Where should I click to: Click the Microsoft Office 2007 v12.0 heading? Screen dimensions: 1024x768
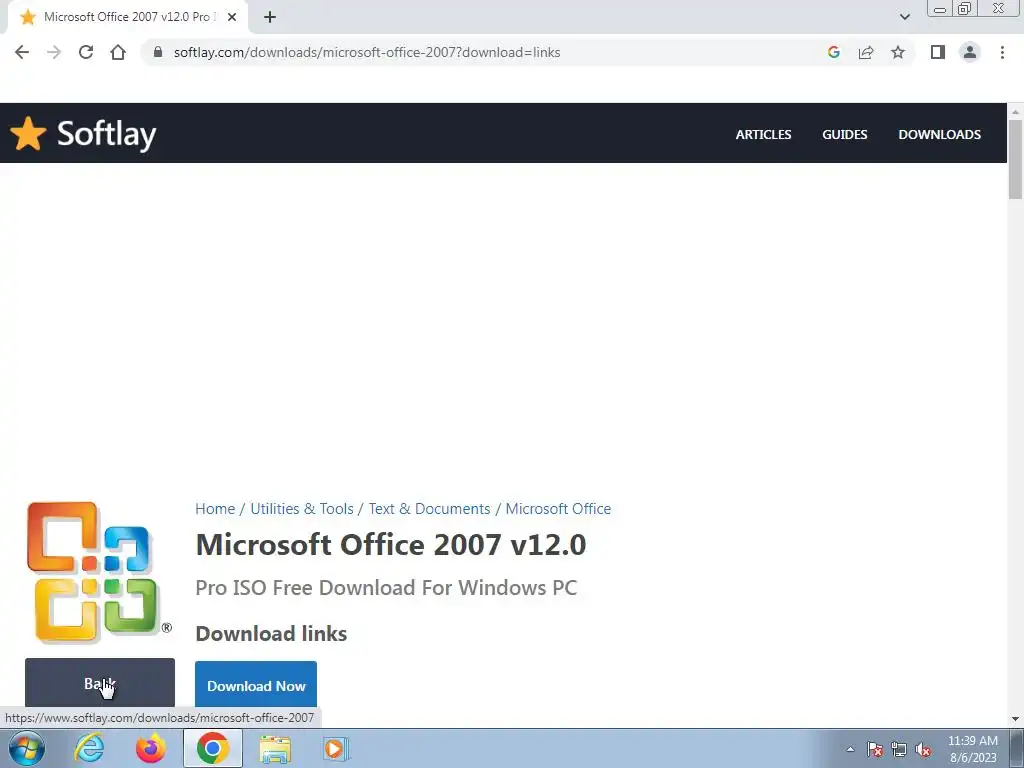tap(391, 545)
